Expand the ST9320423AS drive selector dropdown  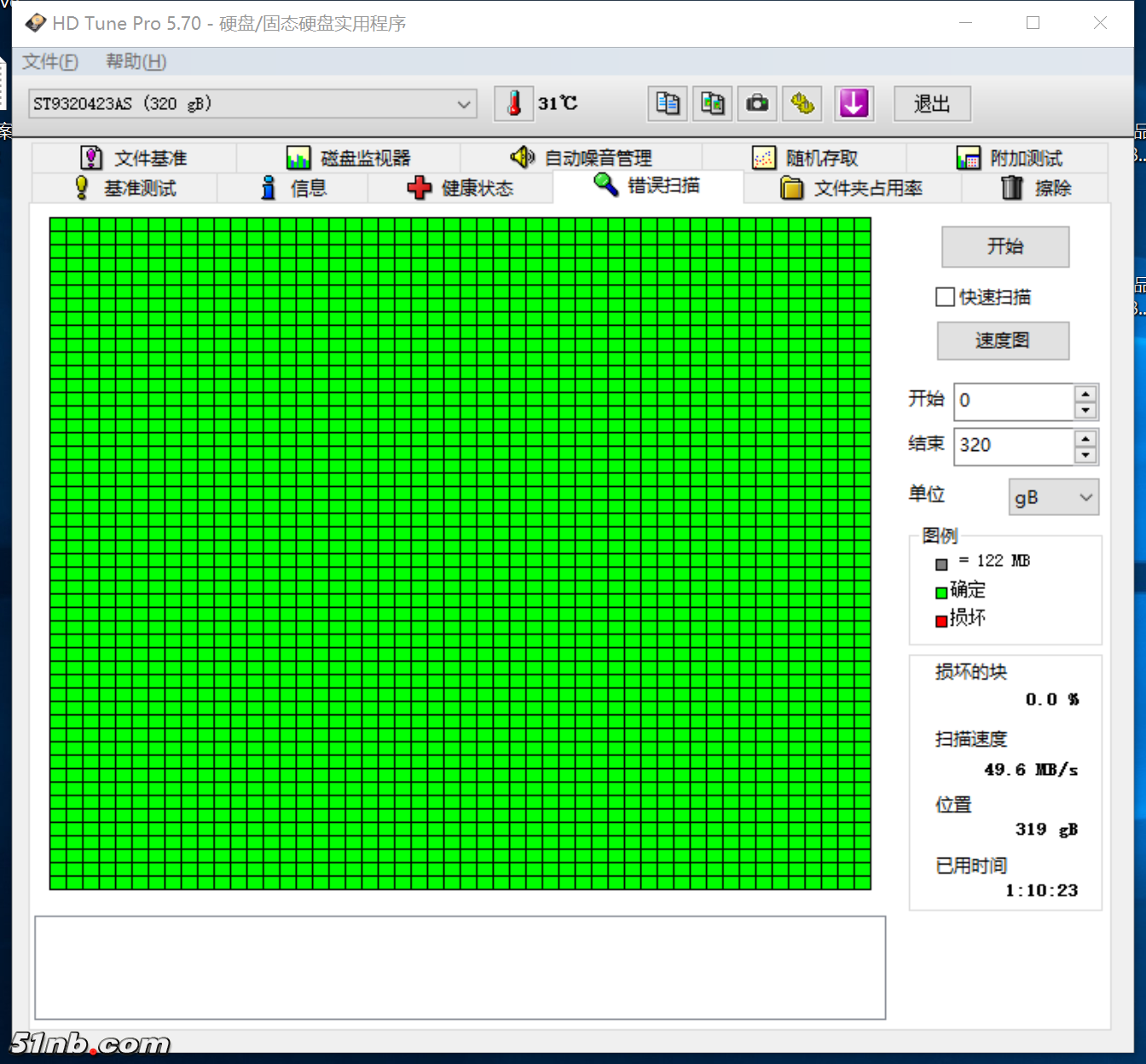click(x=464, y=104)
